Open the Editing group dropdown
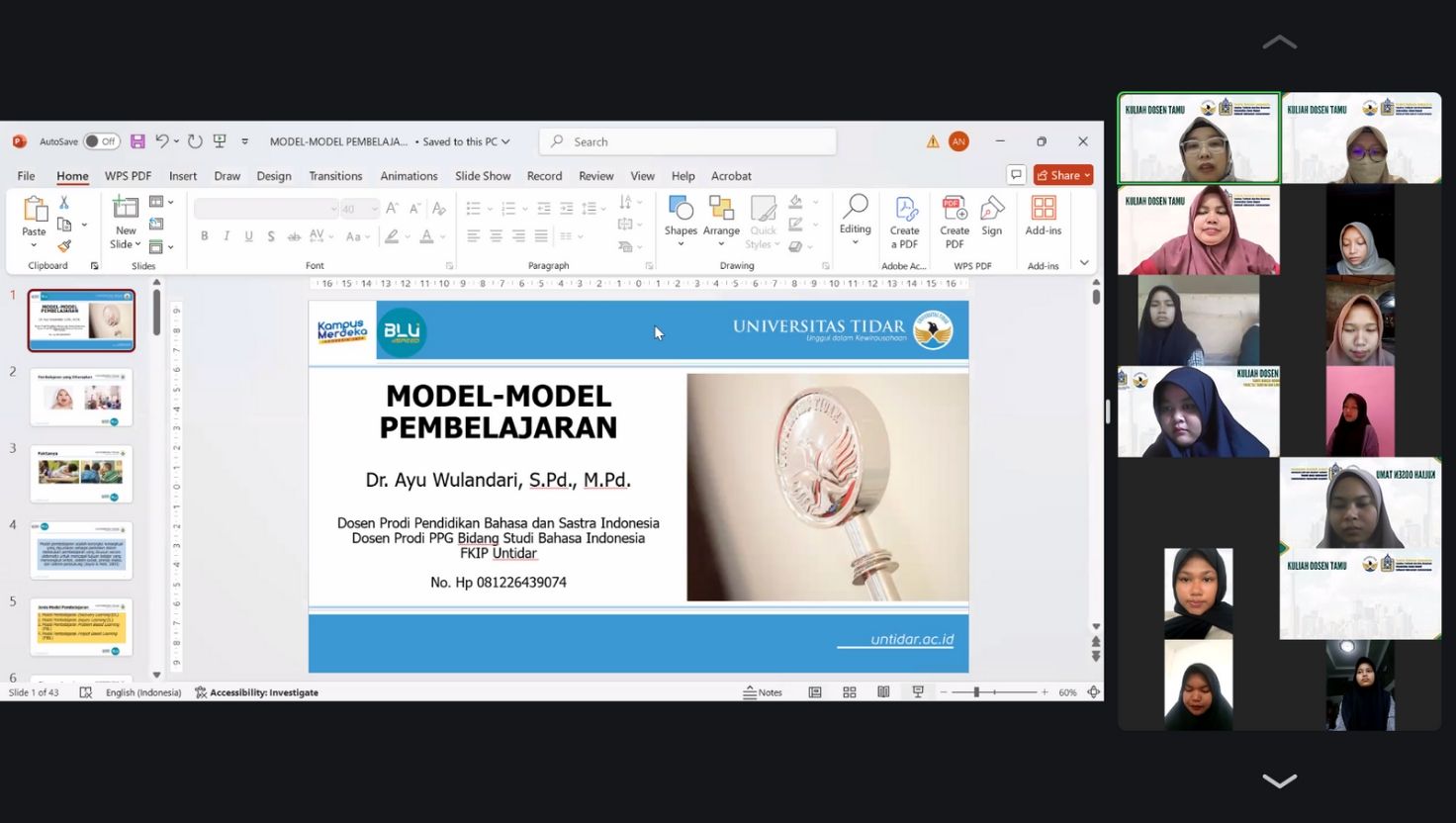This screenshot has height=823, width=1456. 855,221
